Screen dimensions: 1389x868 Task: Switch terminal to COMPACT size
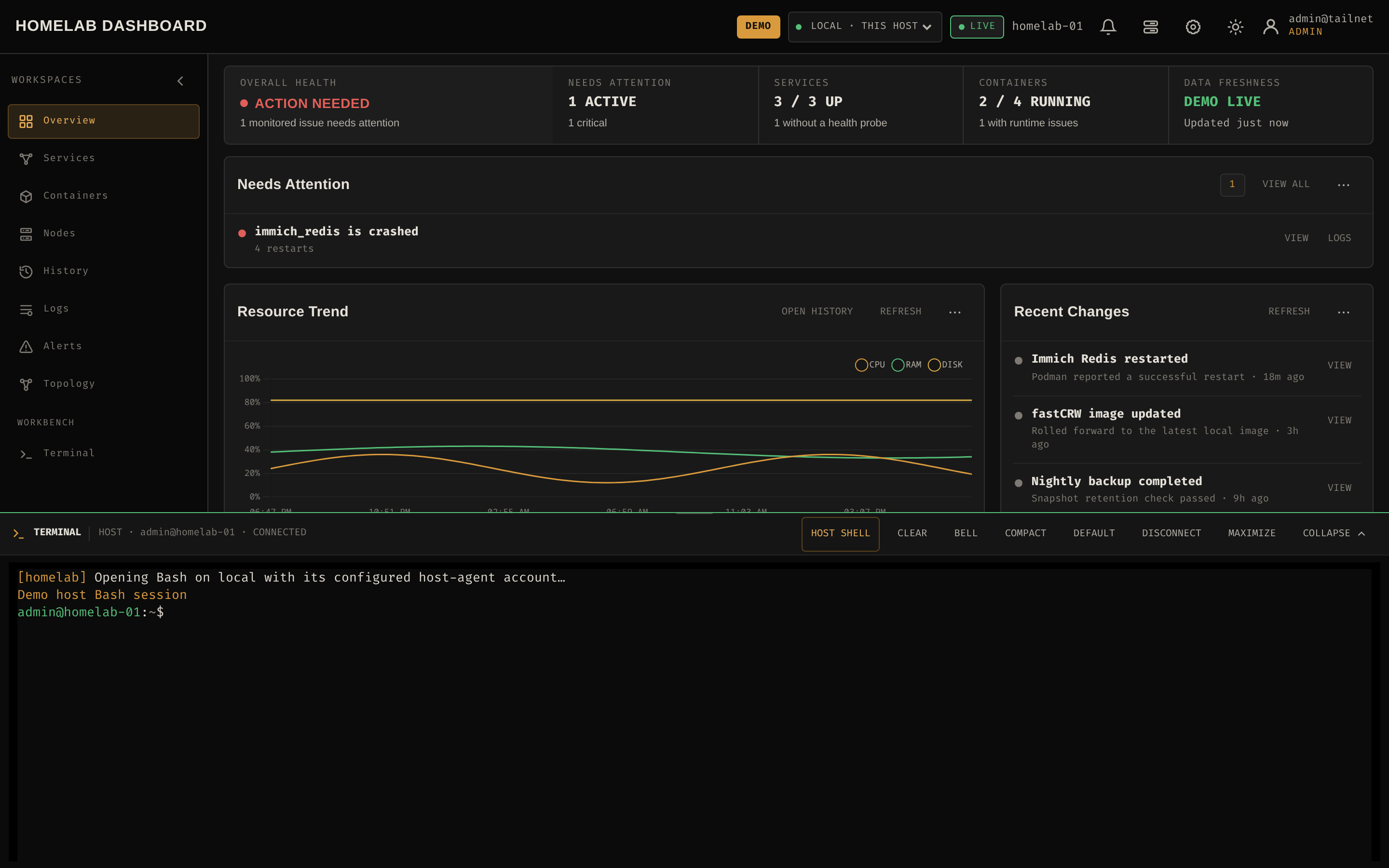click(1025, 534)
